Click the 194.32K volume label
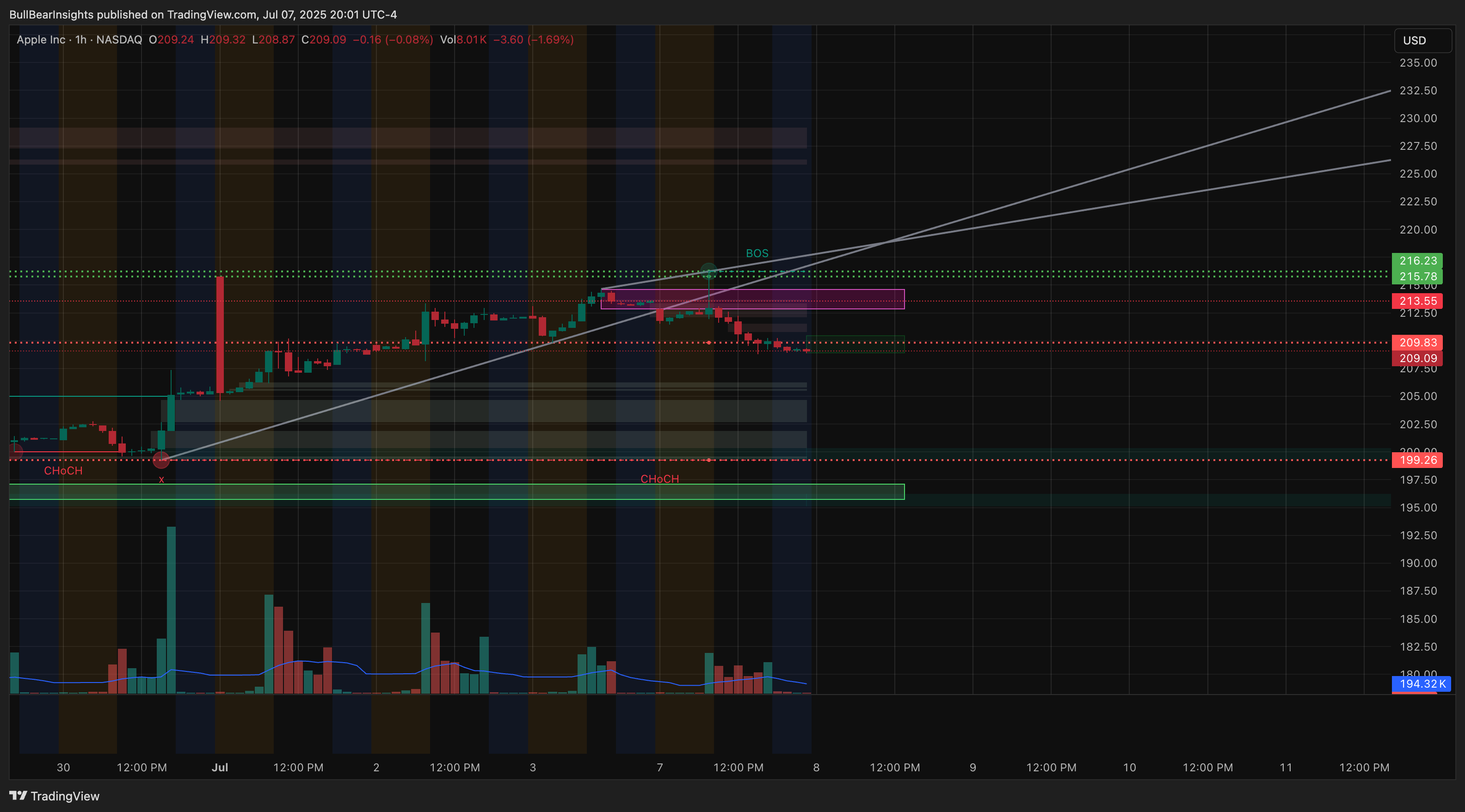The height and width of the screenshot is (812, 1465). click(1421, 683)
